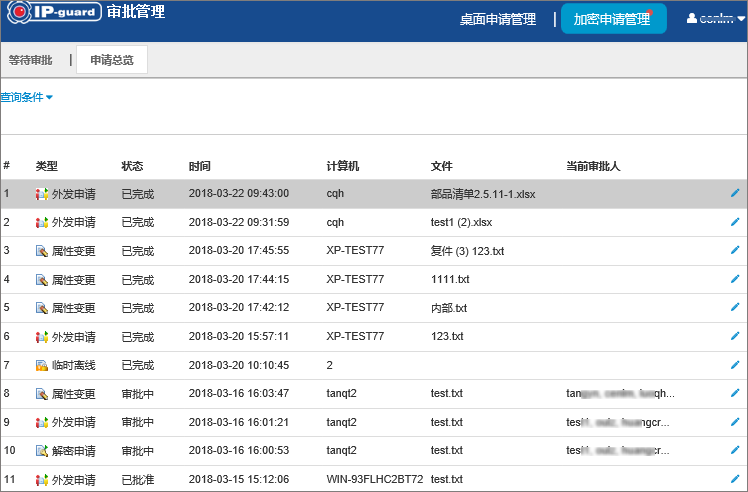748x492 pixels.
Task: Click 审批中 status in row 8
Action: click(138, 394)
